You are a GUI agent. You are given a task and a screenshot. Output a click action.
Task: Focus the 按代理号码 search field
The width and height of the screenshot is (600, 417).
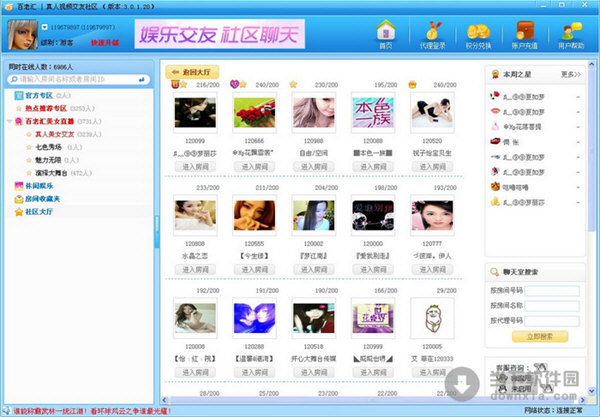coord(552,321)
